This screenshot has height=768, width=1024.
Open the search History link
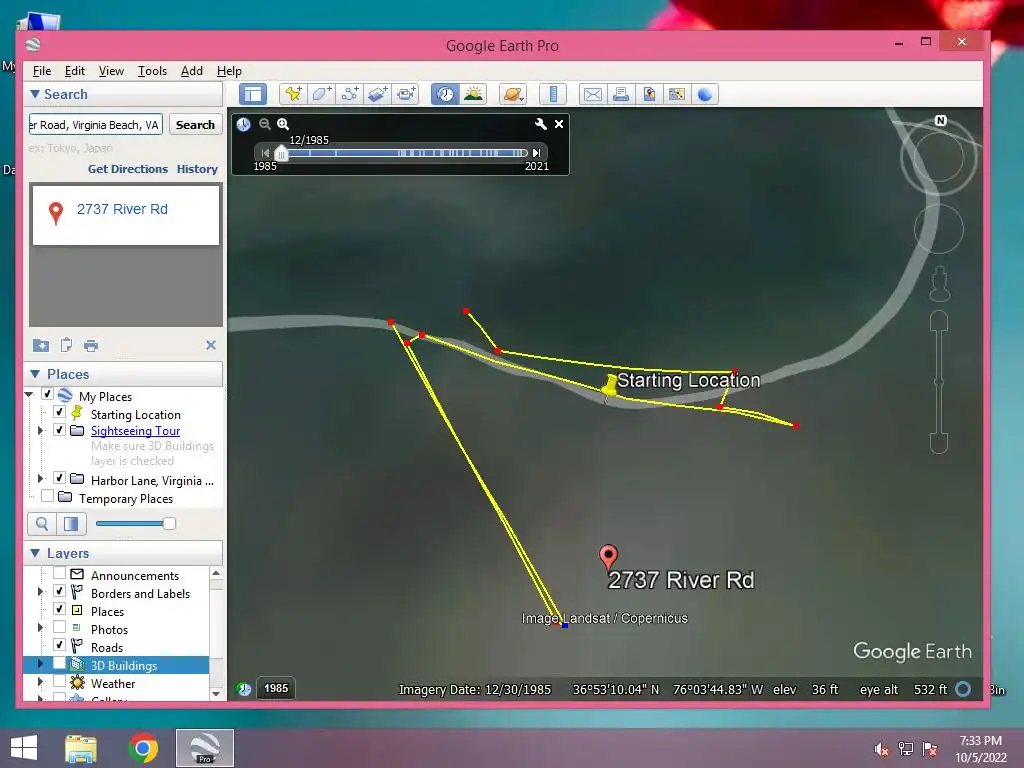click(197, 169)
